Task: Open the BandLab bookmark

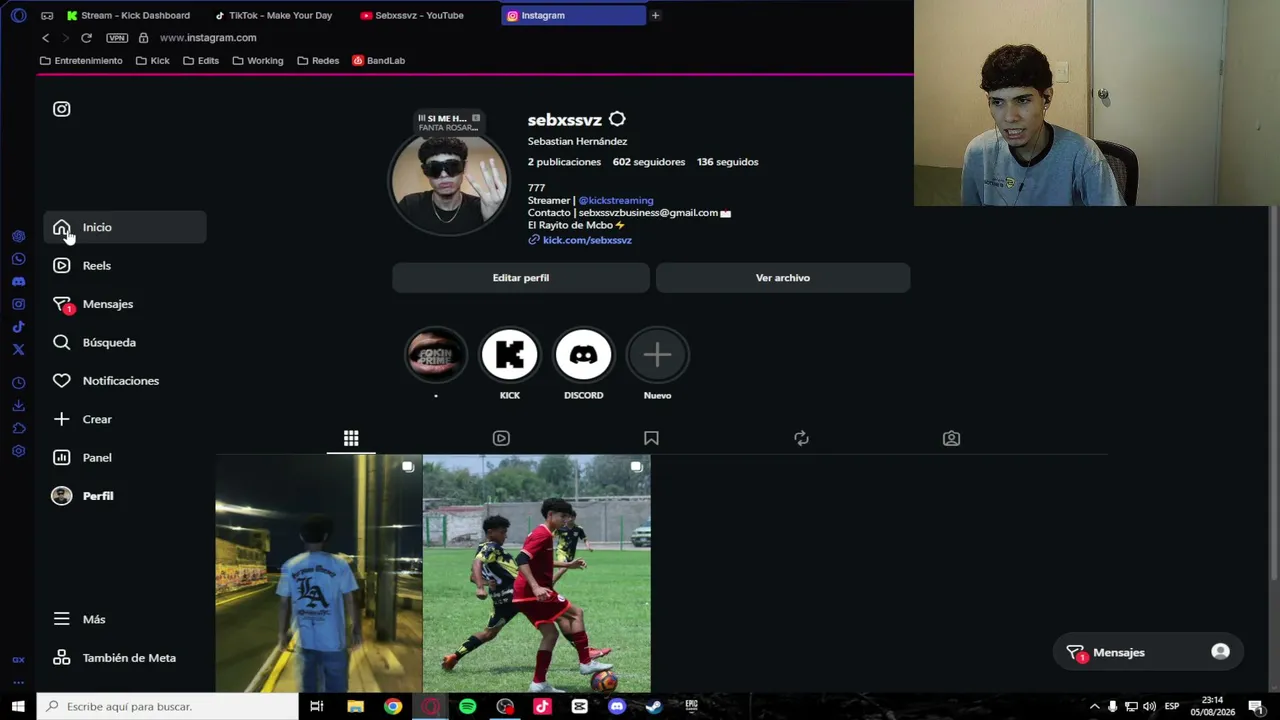Action: coord(379,61)
